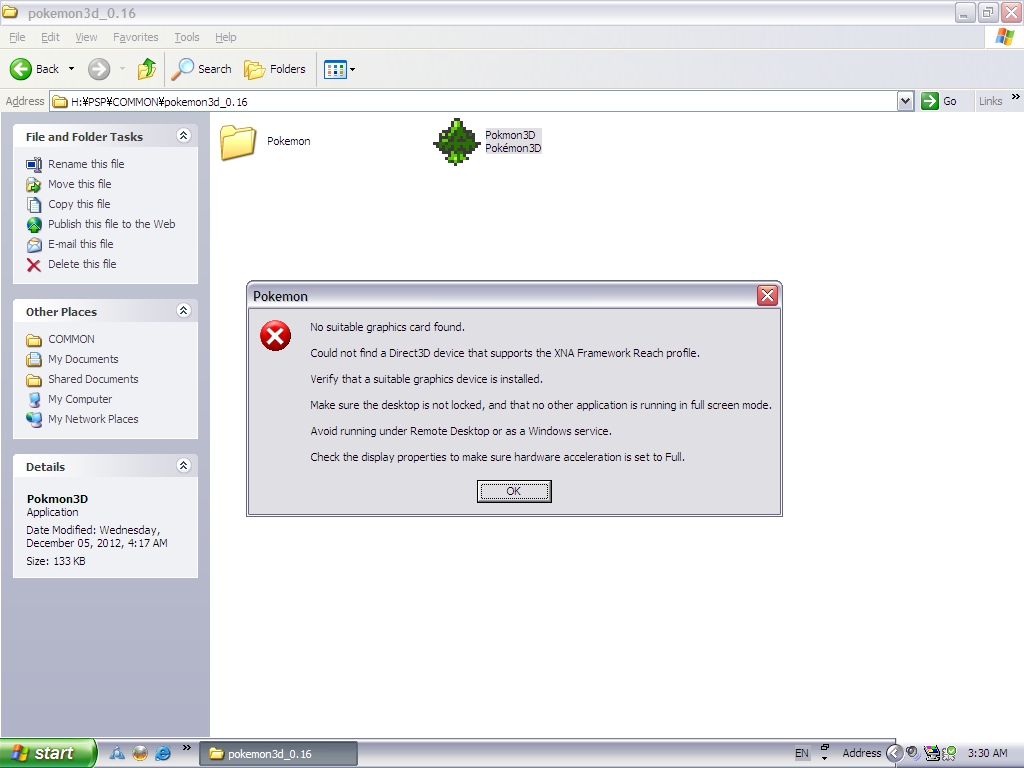Go to My Computer in Other Places
The image size is (1024, 768).
coord(80,399)
